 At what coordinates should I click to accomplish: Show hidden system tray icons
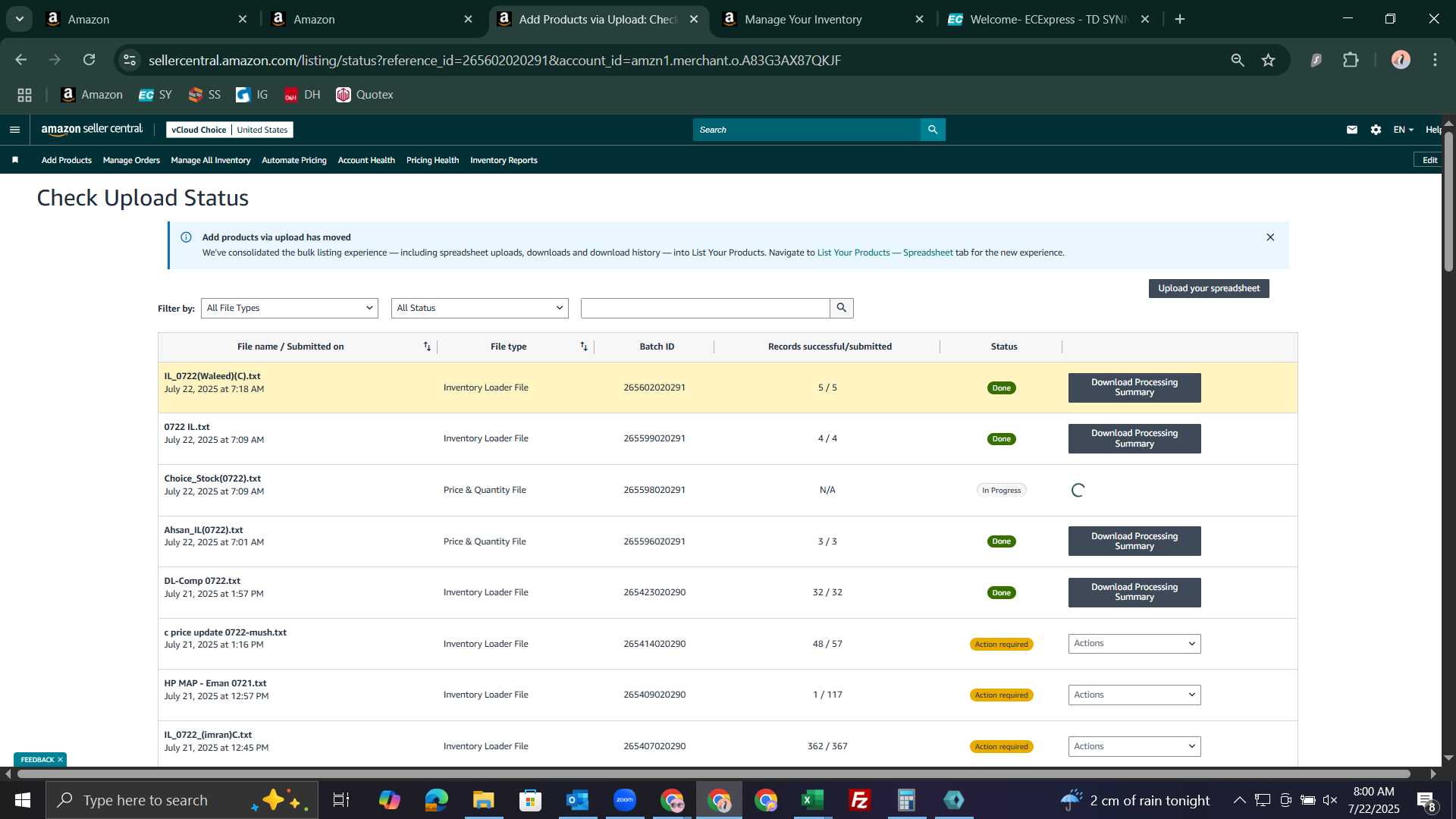point(1239,800)
